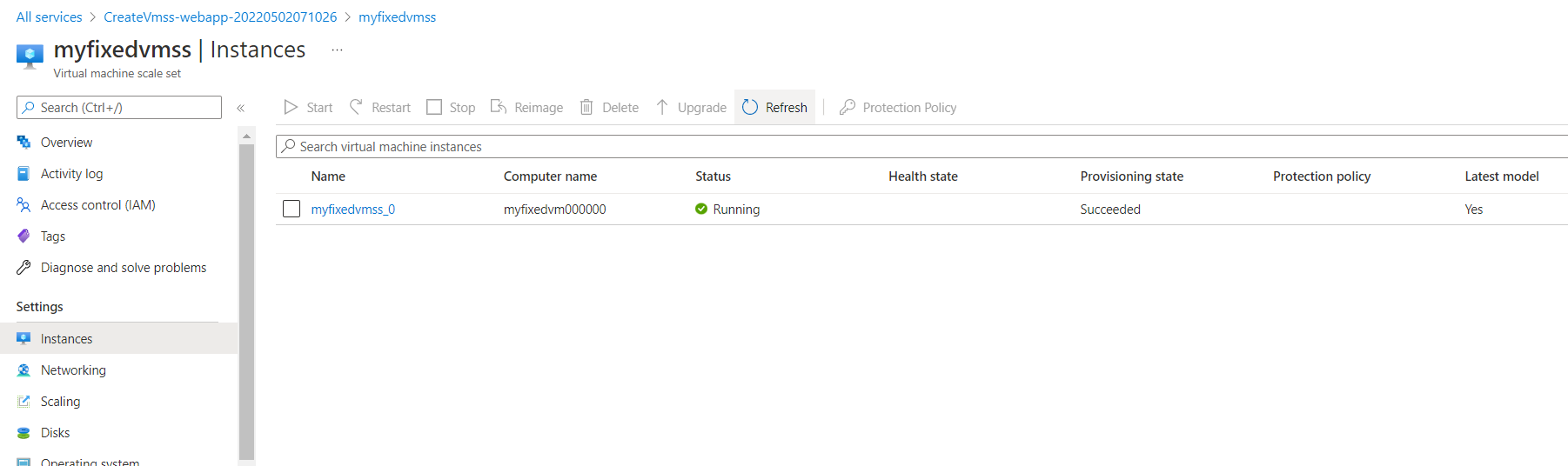1568x466 pixels.
Task: Open myfixedvmss breadcrumb link
Action: pos(398,17)
